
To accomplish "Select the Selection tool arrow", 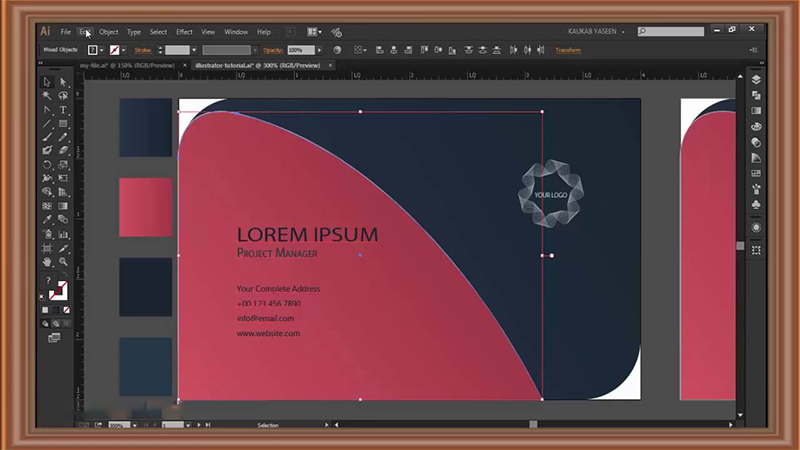I will (47, 82).
